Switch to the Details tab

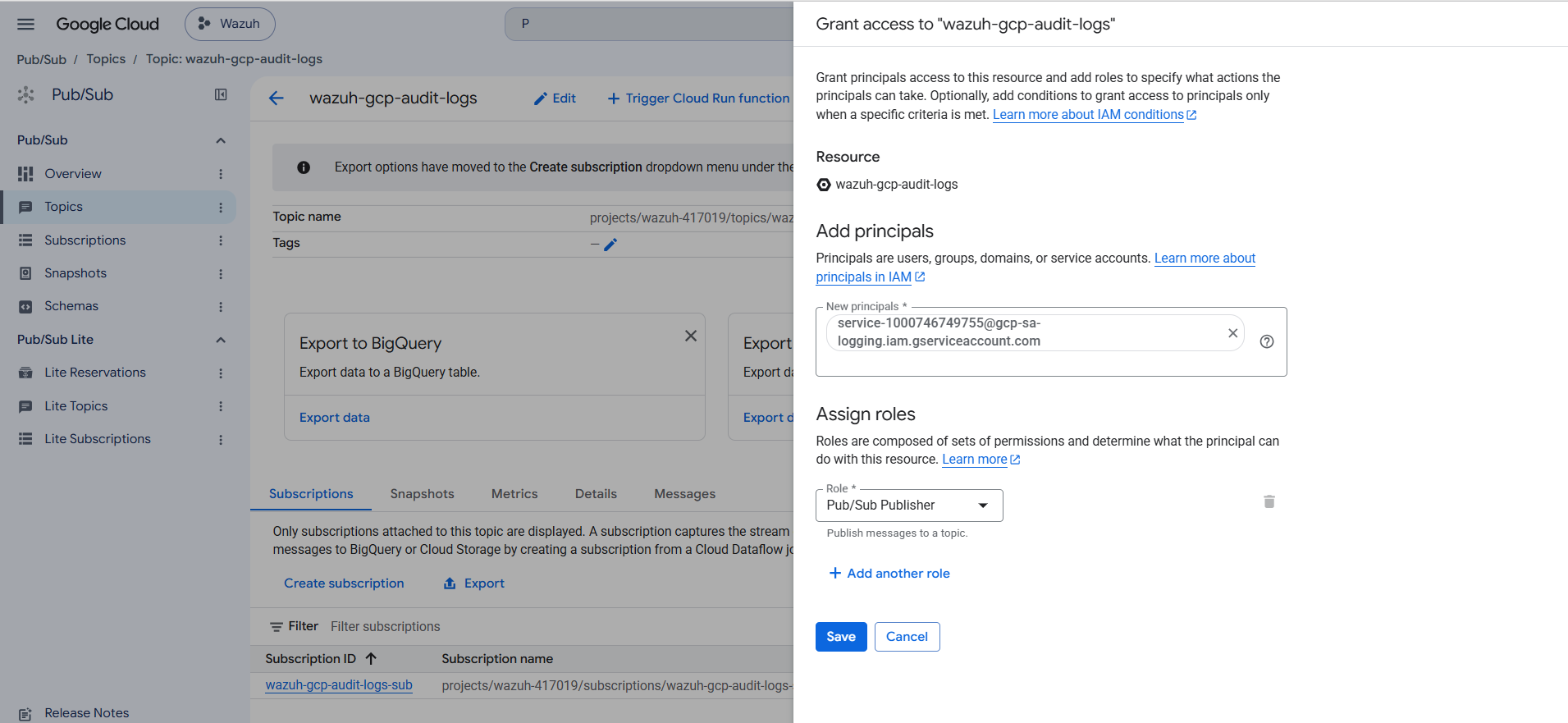pos(596,494)
